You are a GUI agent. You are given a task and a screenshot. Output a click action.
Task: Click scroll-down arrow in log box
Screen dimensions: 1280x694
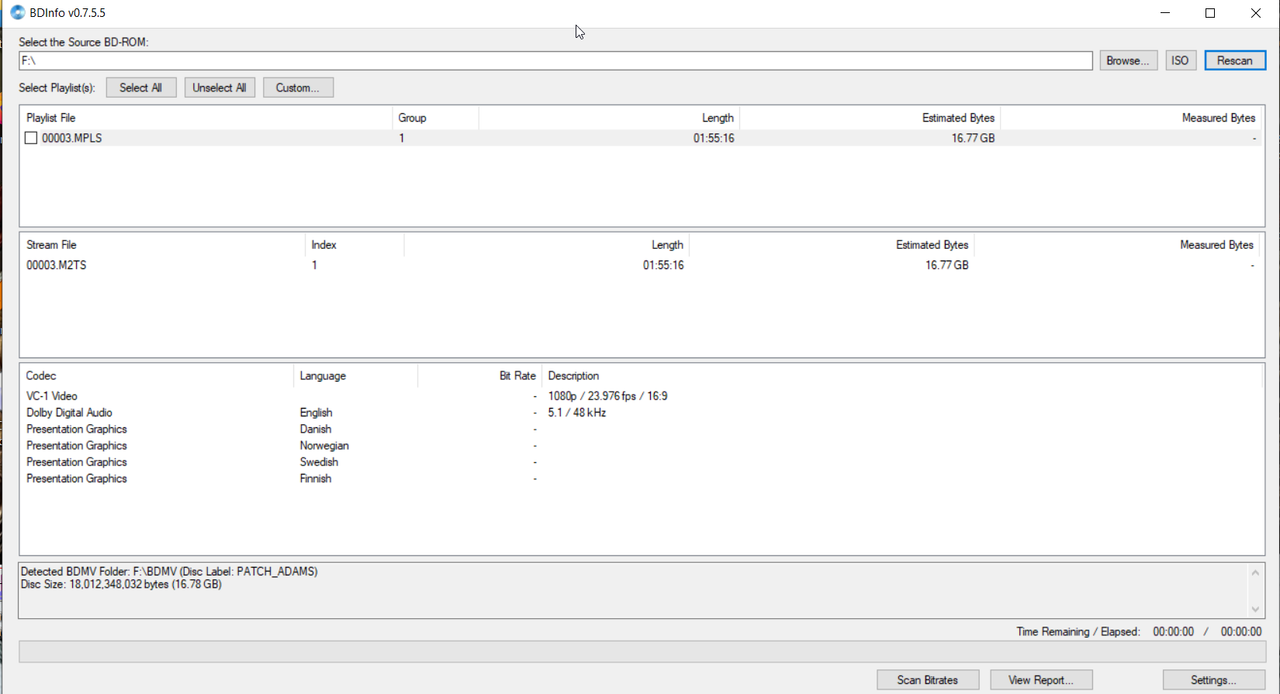1255,609
